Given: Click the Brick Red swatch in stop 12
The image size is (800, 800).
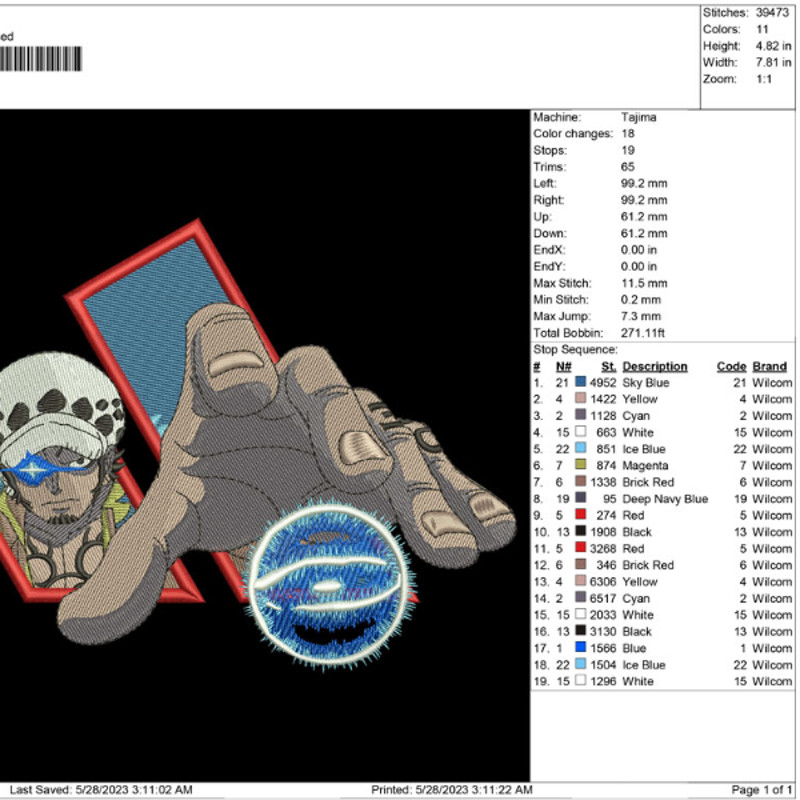Looking at the screenshot, I should coord(580,565).
